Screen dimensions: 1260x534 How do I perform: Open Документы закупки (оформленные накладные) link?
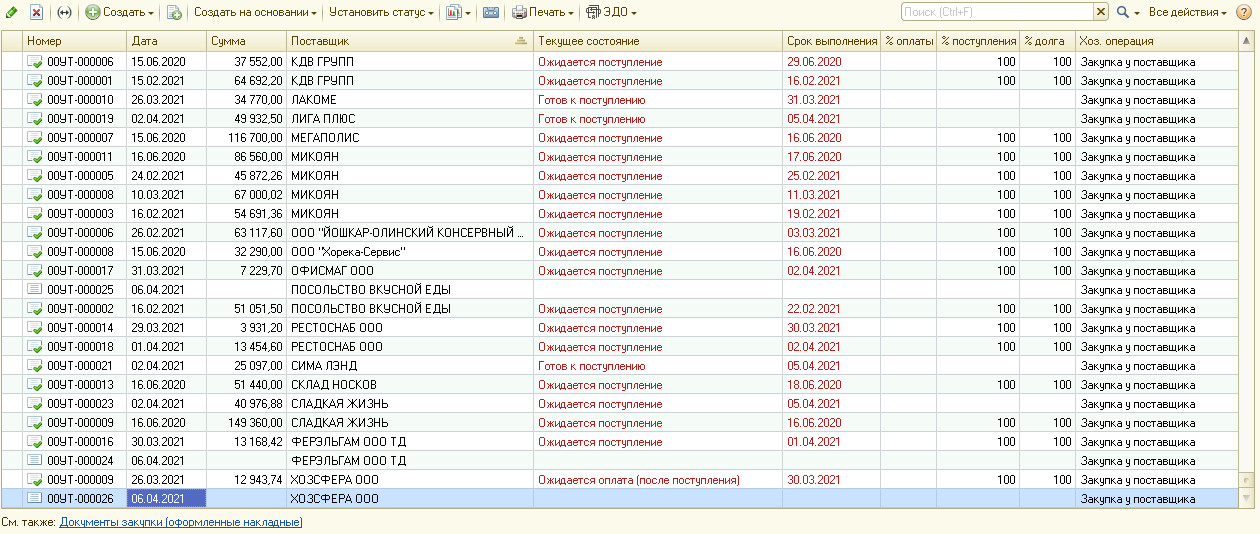(181, 522)
